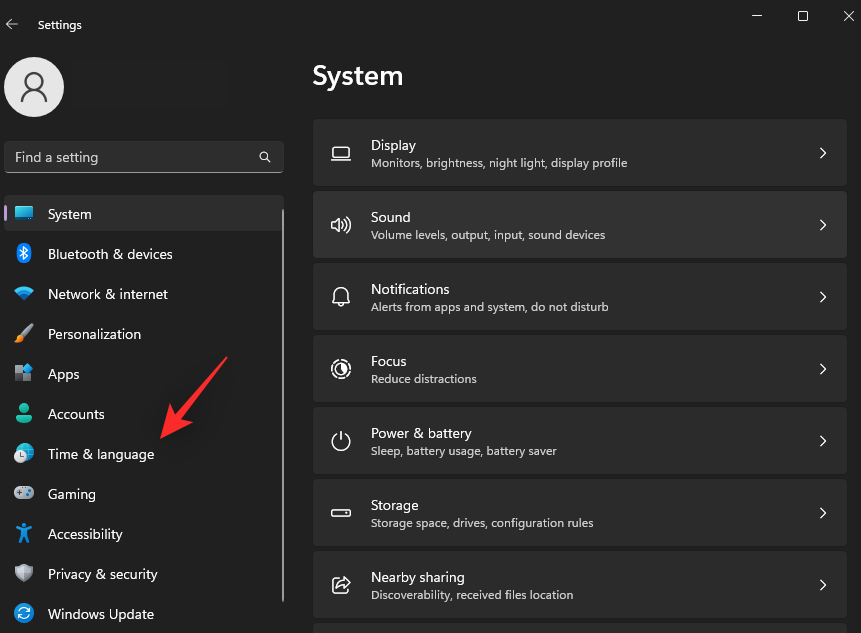
Task: Open Nearby sharing settings
Action: coord(580,585)
